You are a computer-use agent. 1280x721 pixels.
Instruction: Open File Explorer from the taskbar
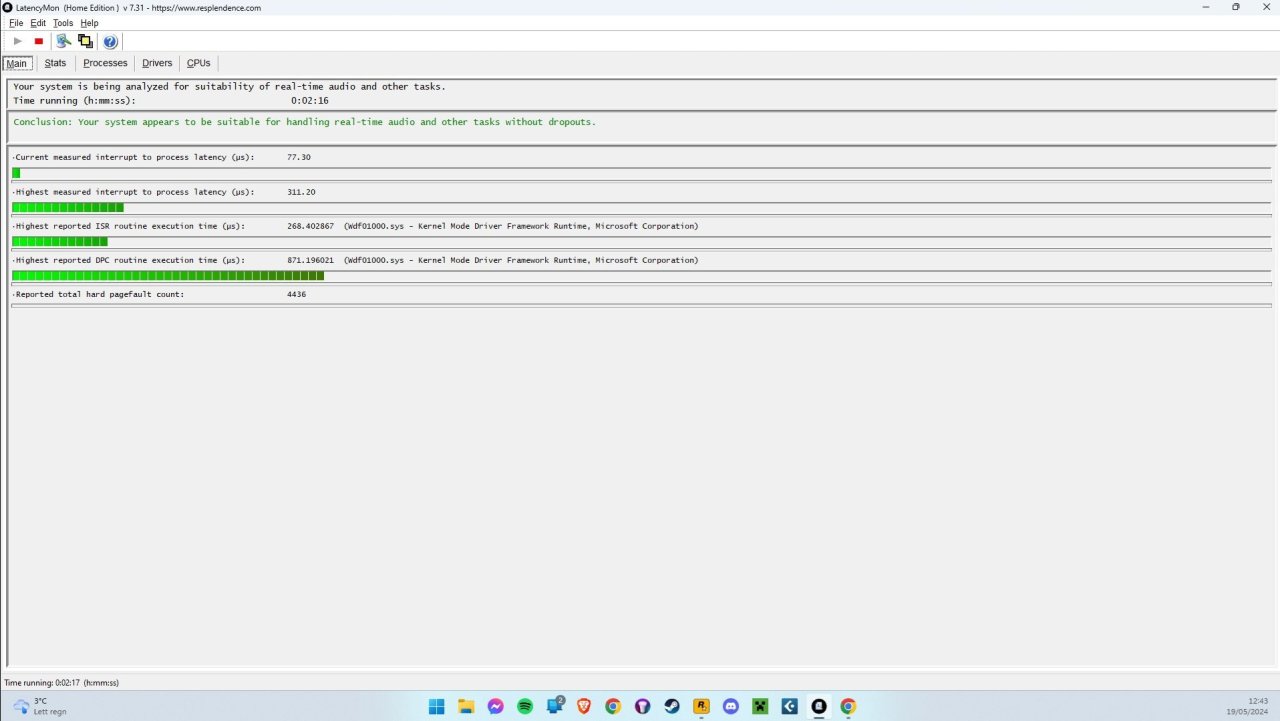466,706
